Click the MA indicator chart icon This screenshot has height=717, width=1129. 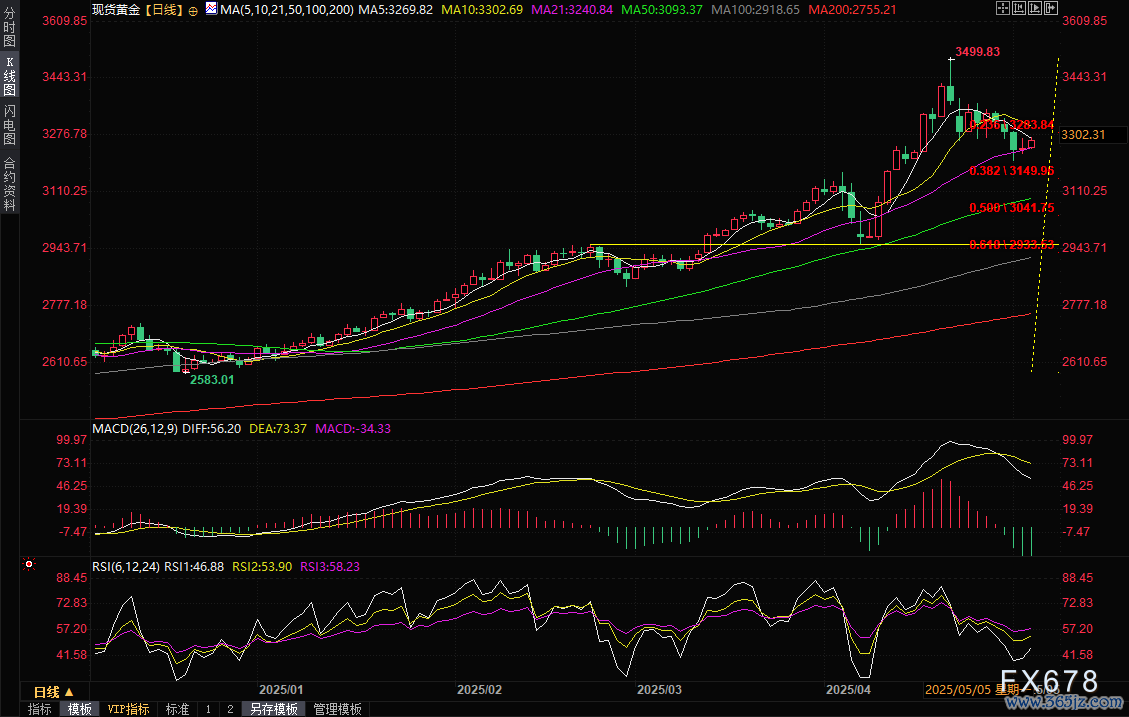click(x=210, y=8)
